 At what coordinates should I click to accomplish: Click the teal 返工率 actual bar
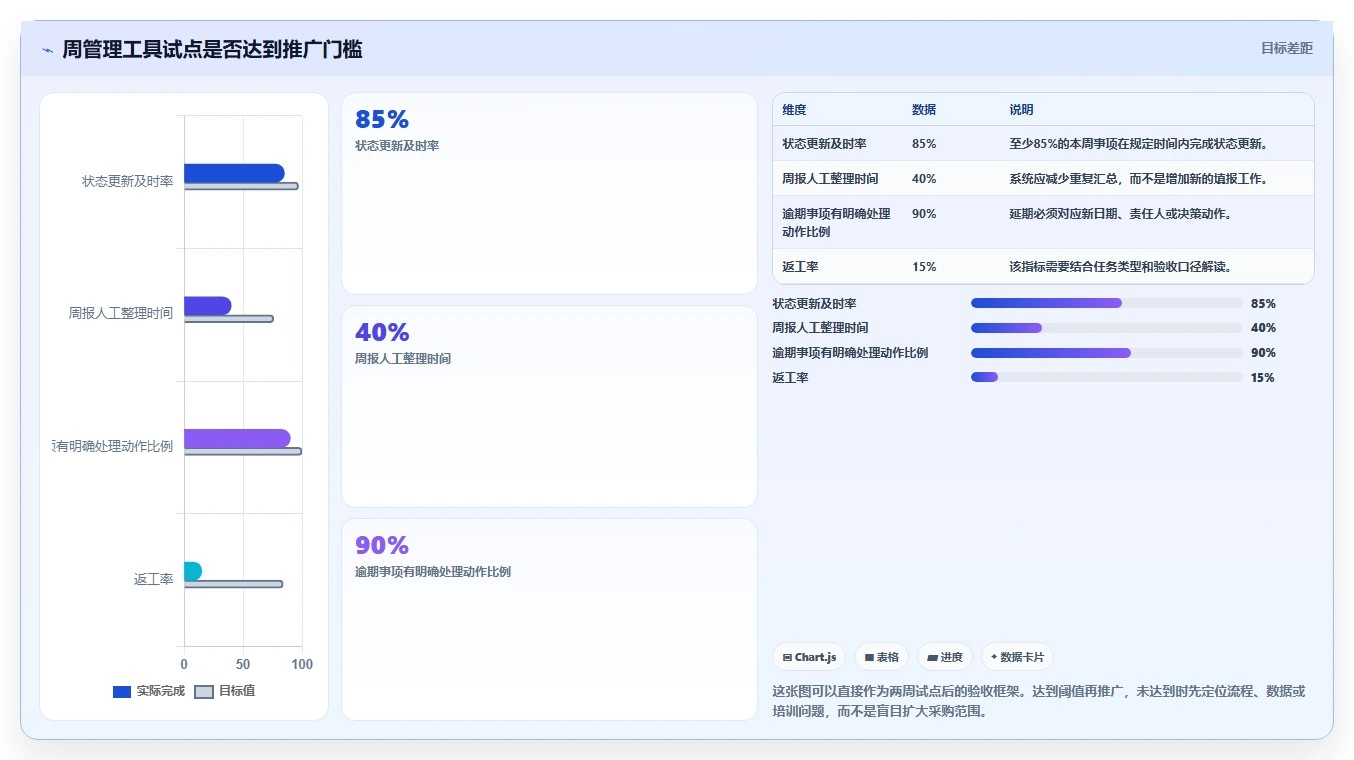(x=193, y=571)
